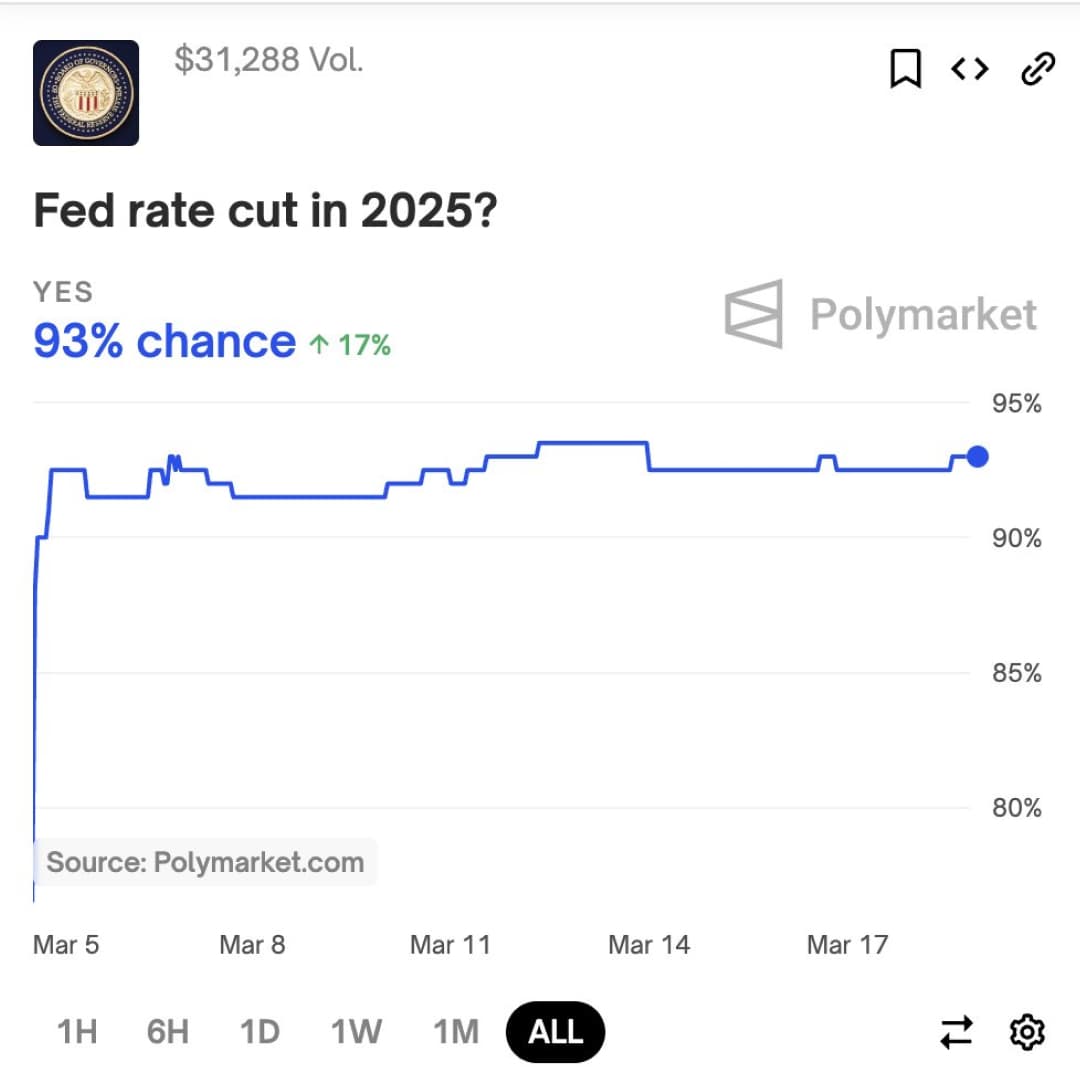
Task: Switch chart to 1H timeframe
Action: pyautogui.click(x=76, y=1031)
